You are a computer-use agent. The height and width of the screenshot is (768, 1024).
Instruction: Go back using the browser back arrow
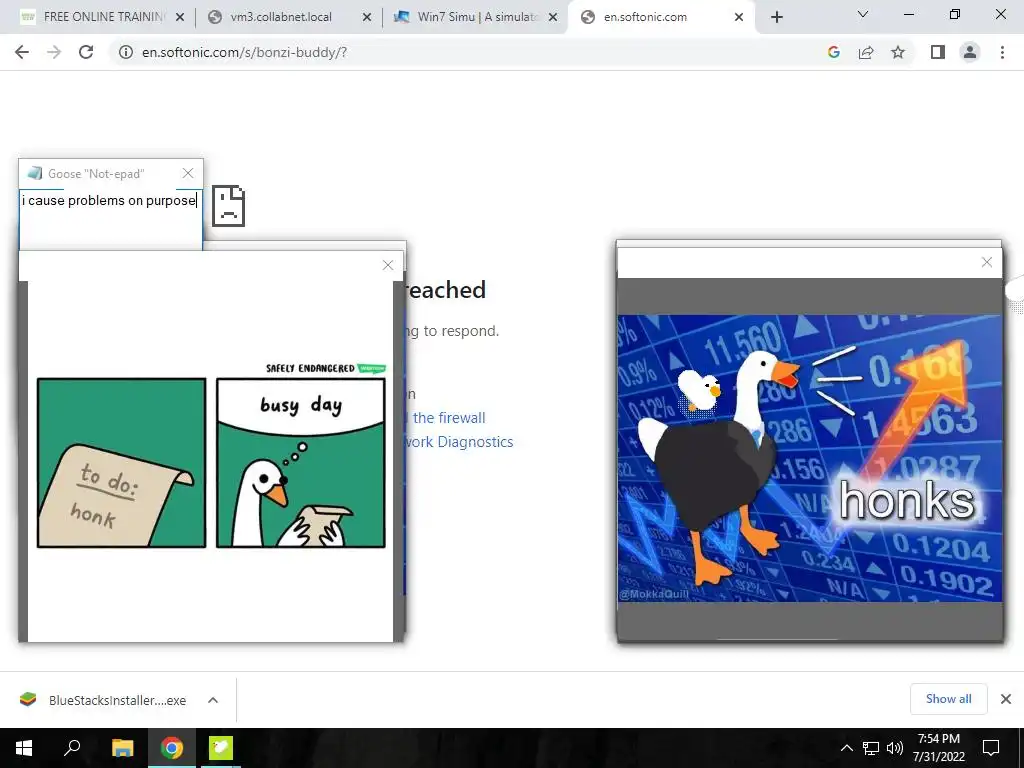coord(22,52)
